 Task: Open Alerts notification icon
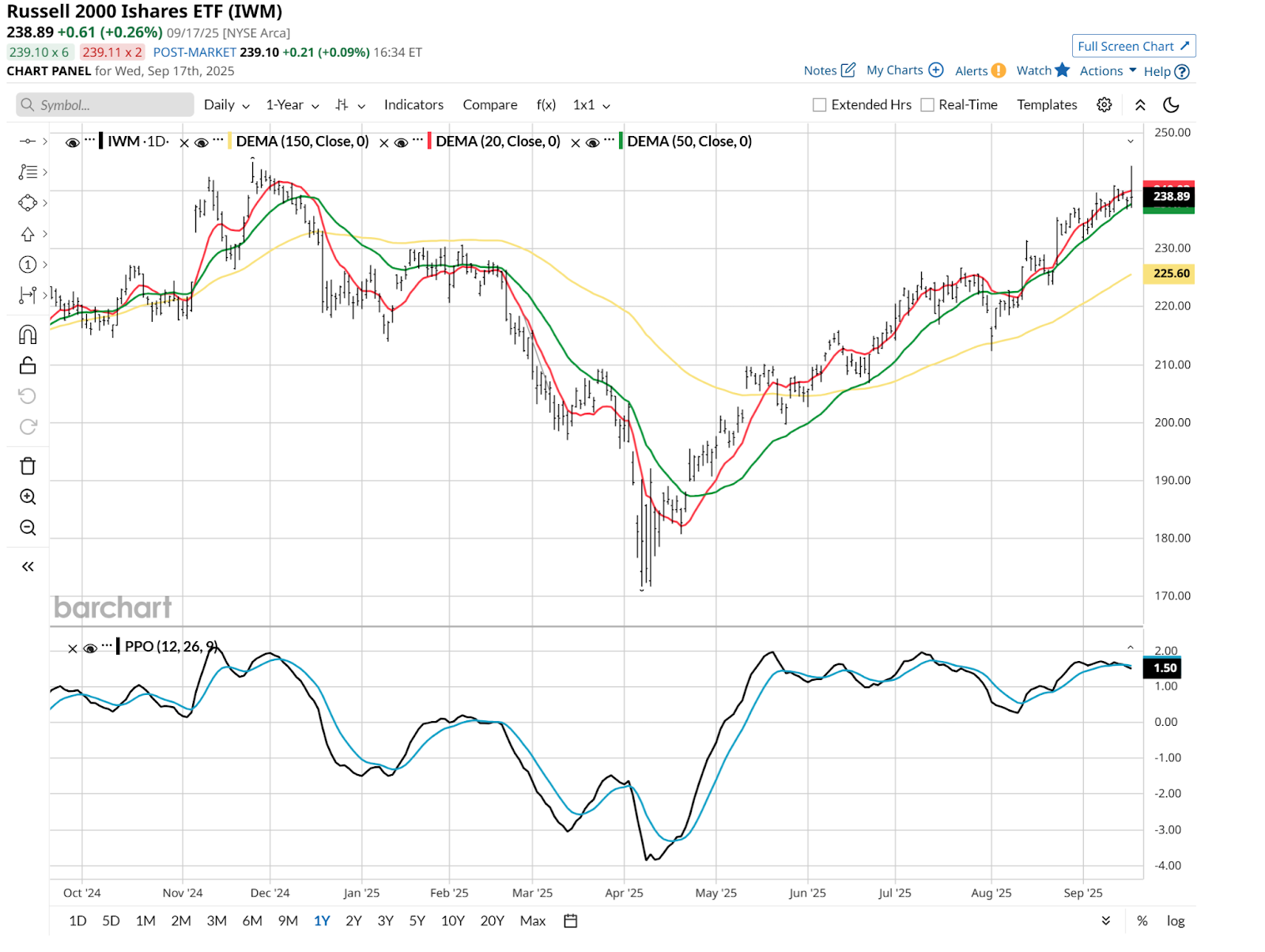[x=999, y=70]
